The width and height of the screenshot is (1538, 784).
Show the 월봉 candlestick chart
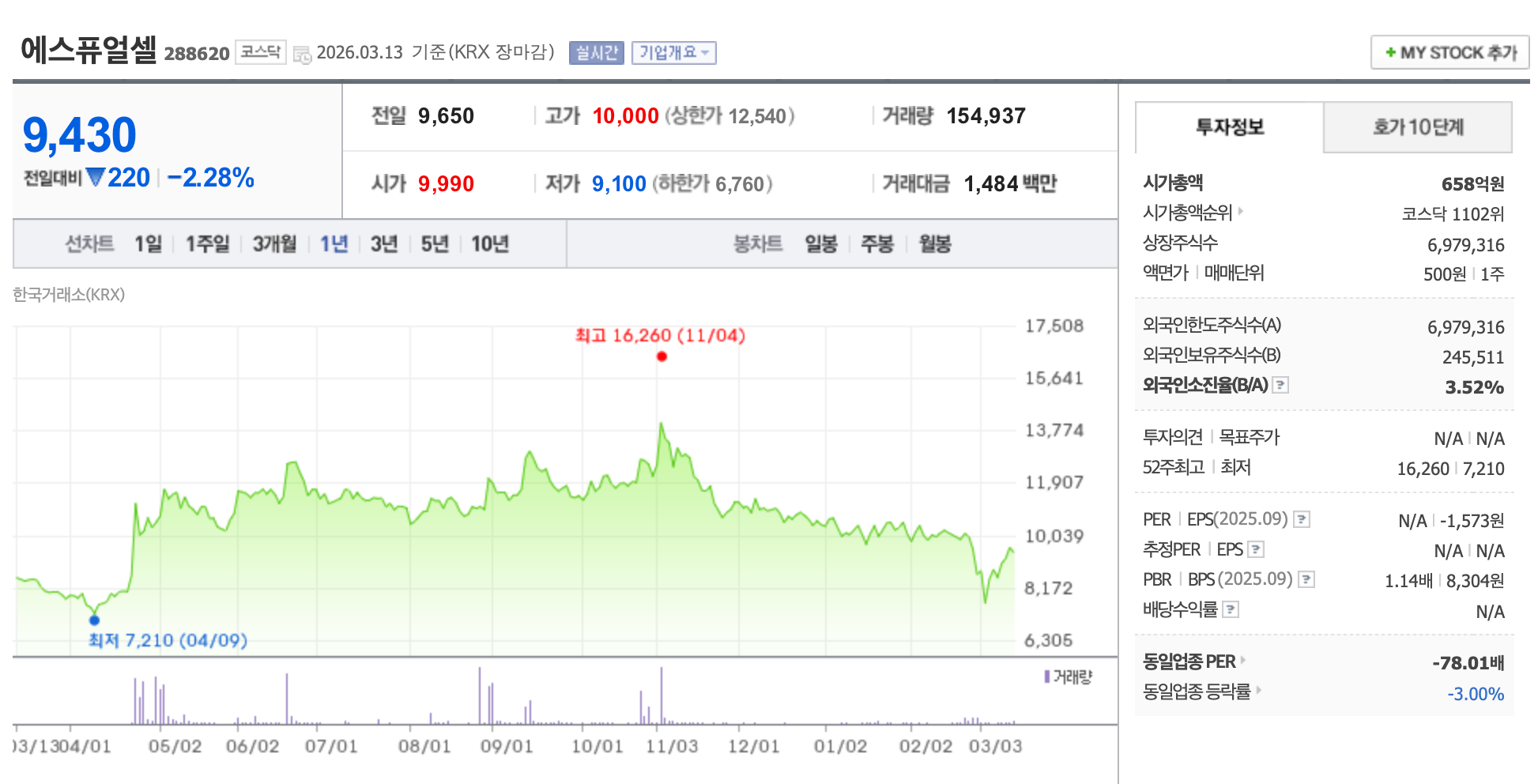[x=935, y=244]
